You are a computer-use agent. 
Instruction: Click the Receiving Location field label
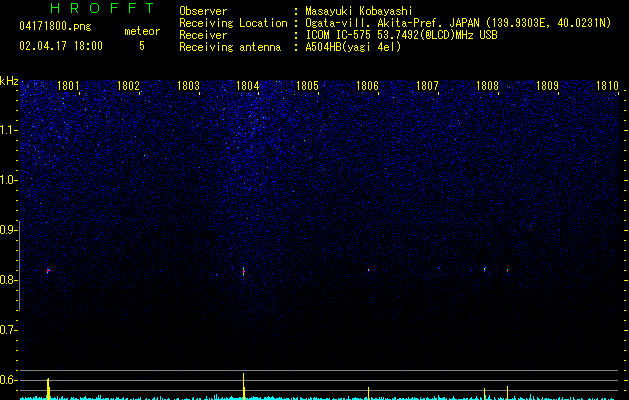(x=233, y=23)
